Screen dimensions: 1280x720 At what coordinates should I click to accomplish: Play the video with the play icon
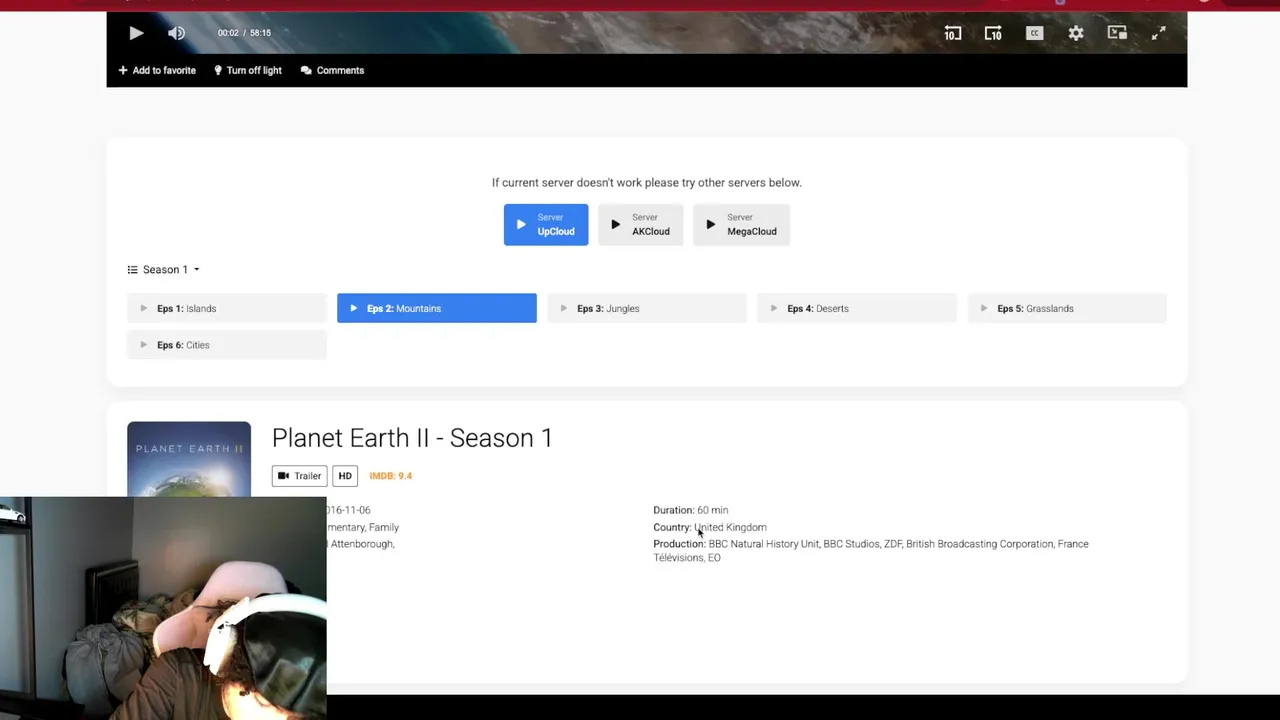click(x=136, y=33)
